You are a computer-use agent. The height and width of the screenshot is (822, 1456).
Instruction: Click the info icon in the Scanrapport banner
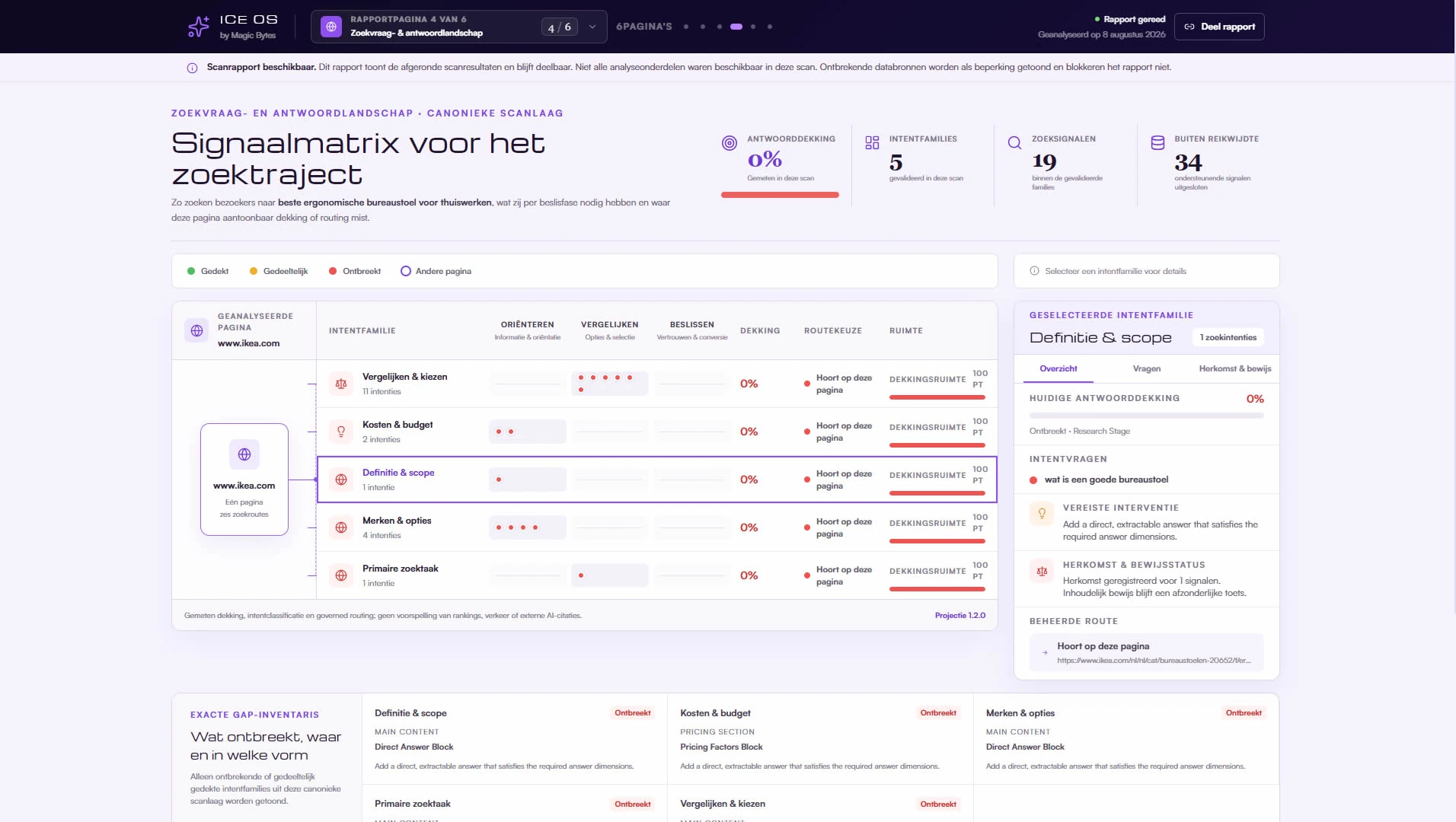192,68
